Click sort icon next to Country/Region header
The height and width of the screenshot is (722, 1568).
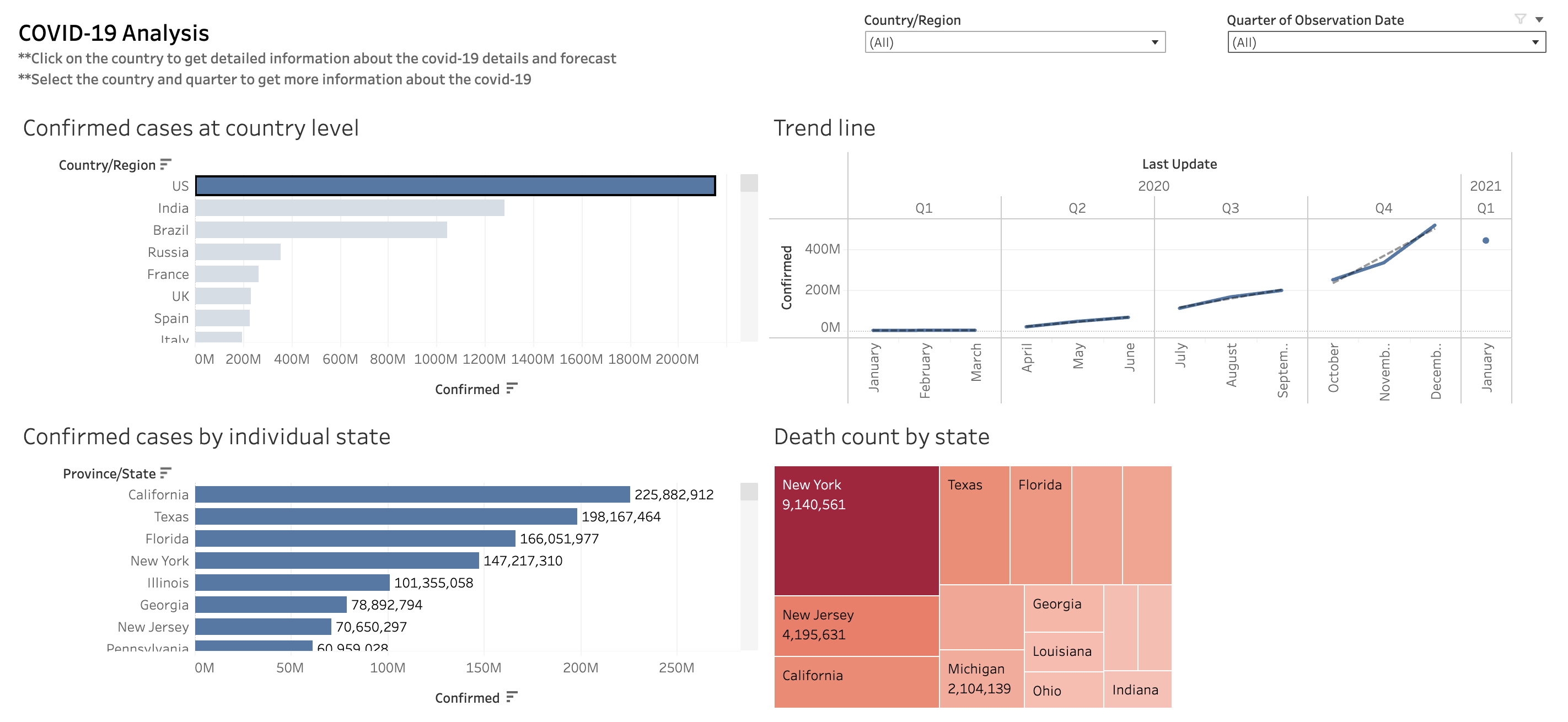(165, 164)
